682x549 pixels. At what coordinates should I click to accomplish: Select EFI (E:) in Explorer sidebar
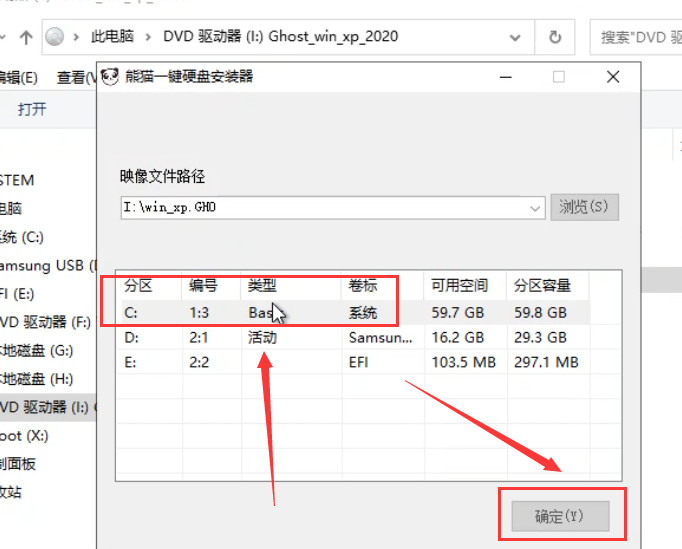(x=17, y=294)
